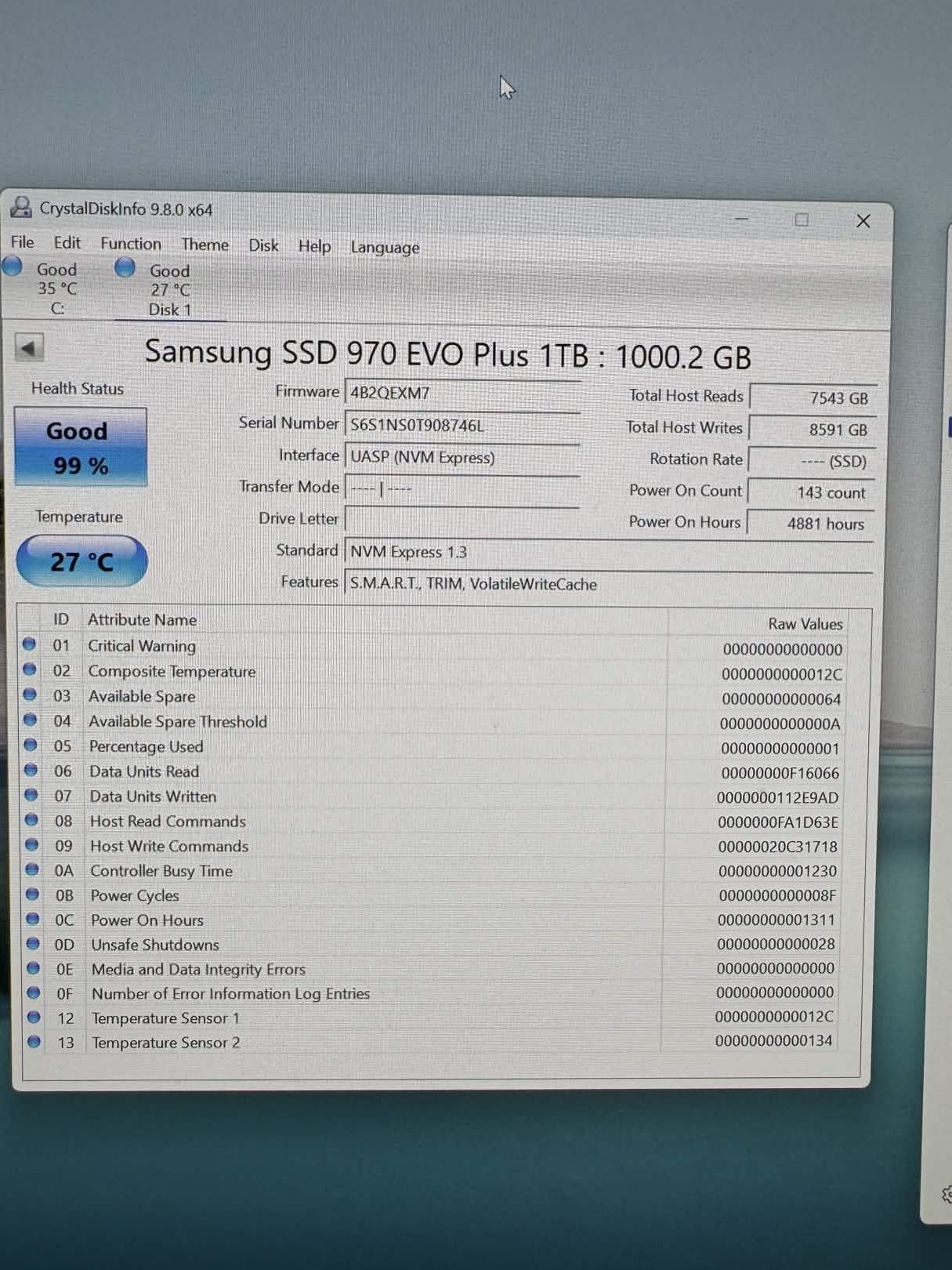Click the blue status dot for C: drive
Image resolution: width=952 pixels, height=1270 pixels.
pyautogui.click(x=13, y=267)
